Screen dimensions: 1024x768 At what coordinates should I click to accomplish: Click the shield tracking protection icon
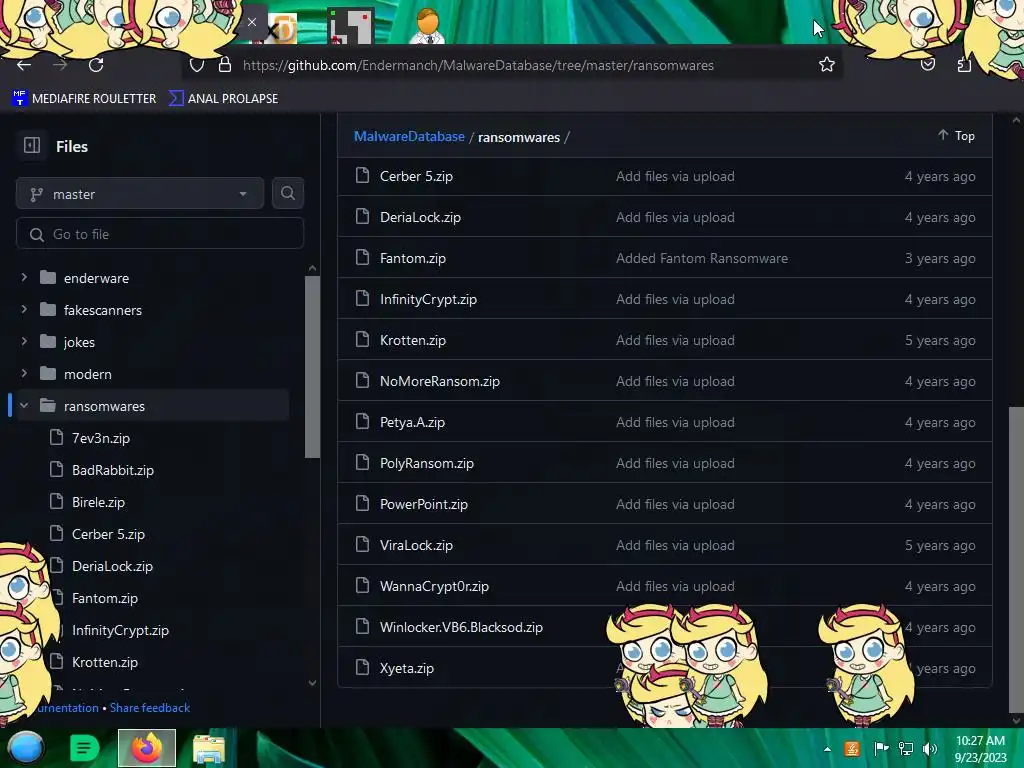coord(197,65)
